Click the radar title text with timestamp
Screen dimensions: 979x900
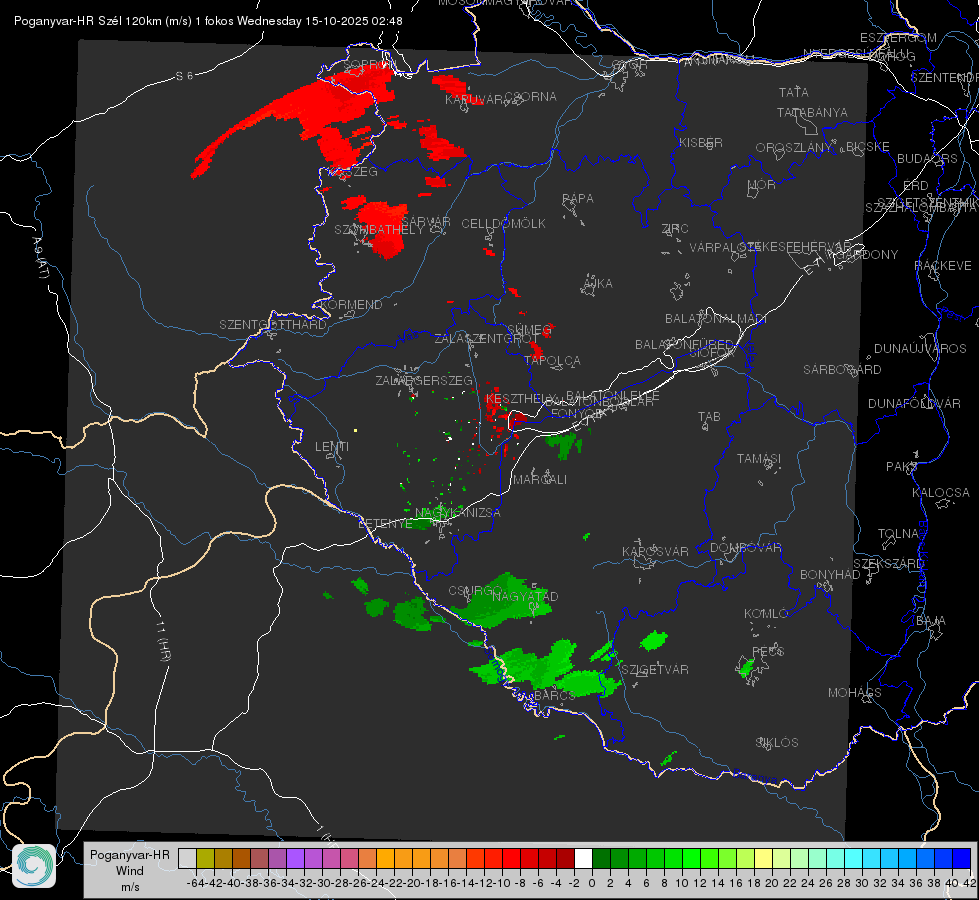pyautogui.click(x=208, y=21)
